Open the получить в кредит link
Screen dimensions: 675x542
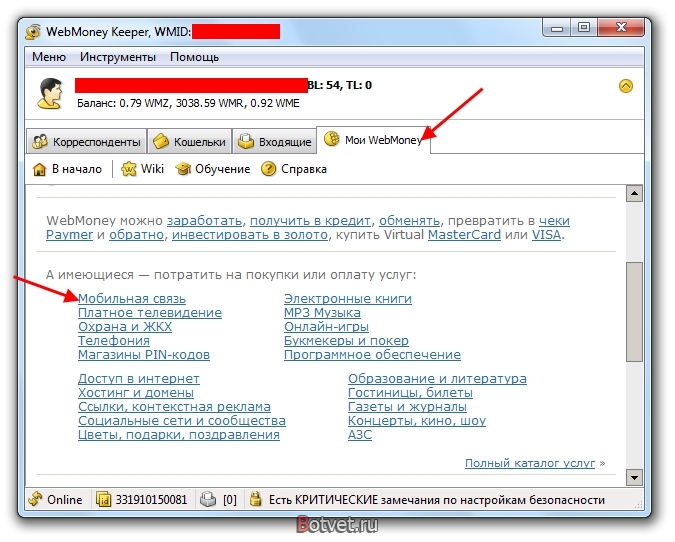pyautogui.click(x=310, y=221)
